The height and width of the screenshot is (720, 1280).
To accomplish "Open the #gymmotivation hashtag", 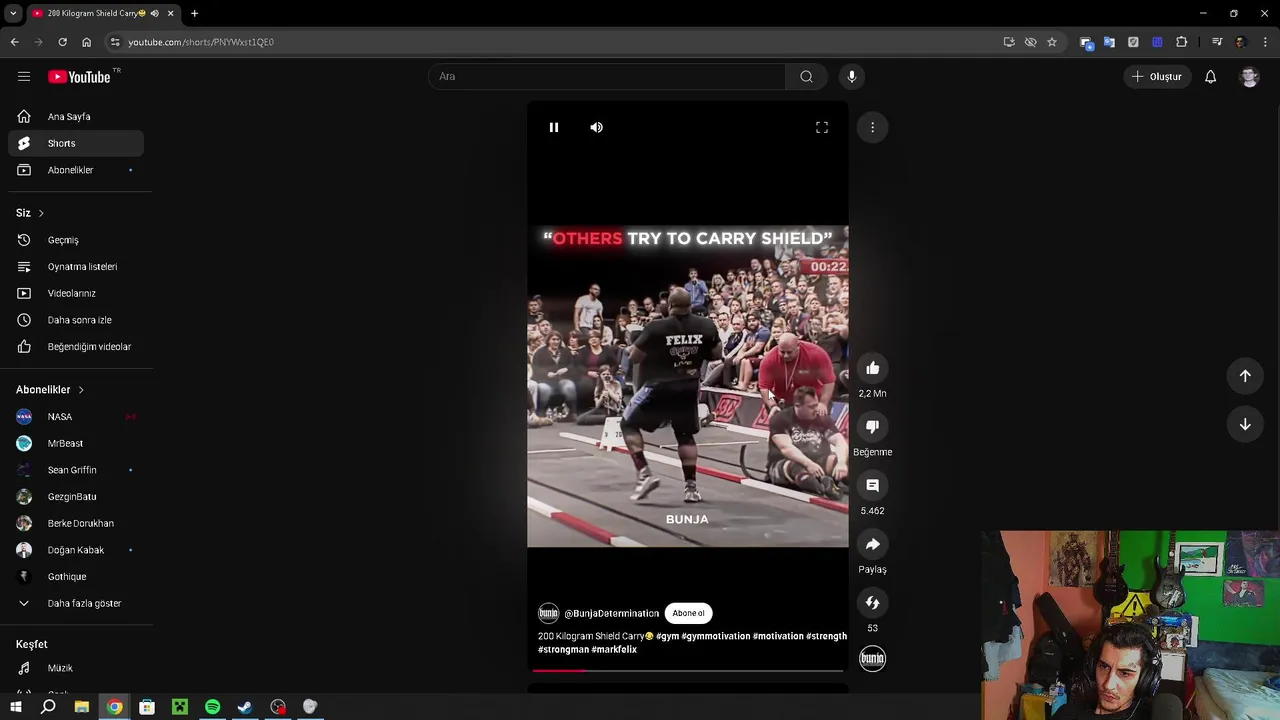I will (715, 636).
